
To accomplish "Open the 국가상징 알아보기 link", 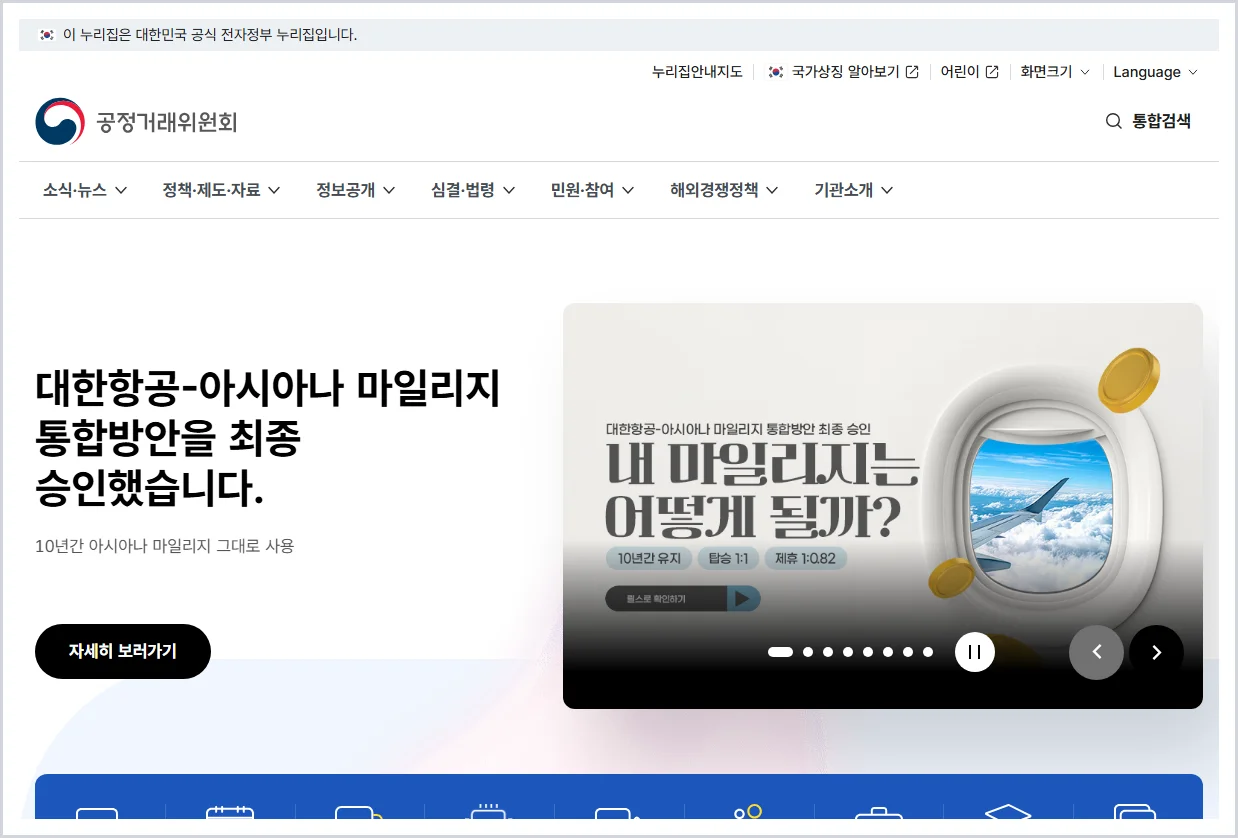I will 843,72.
